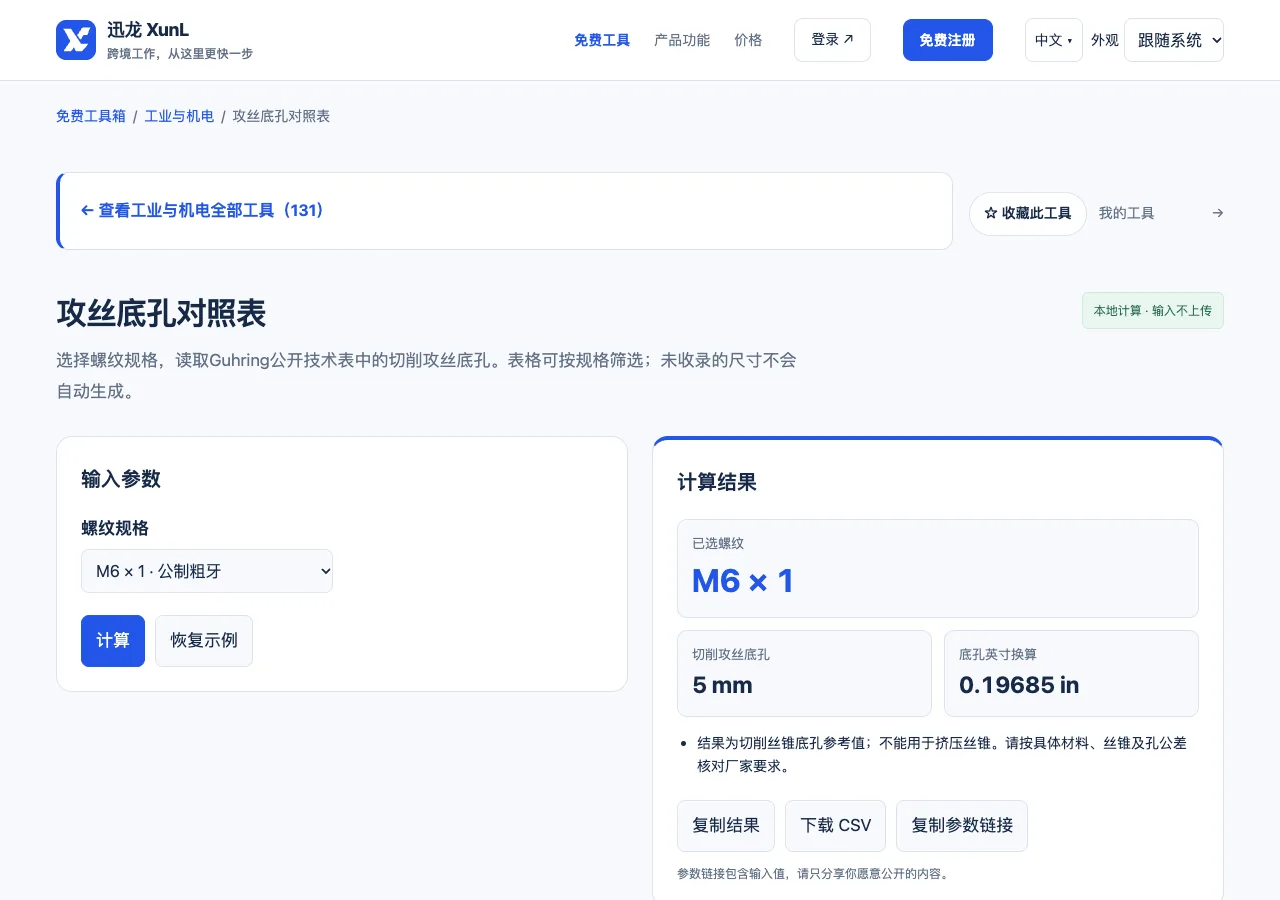The image size is (1280, 900).
Task: Click the 0.19685 in conversion value
Action: pos(1019,685)
